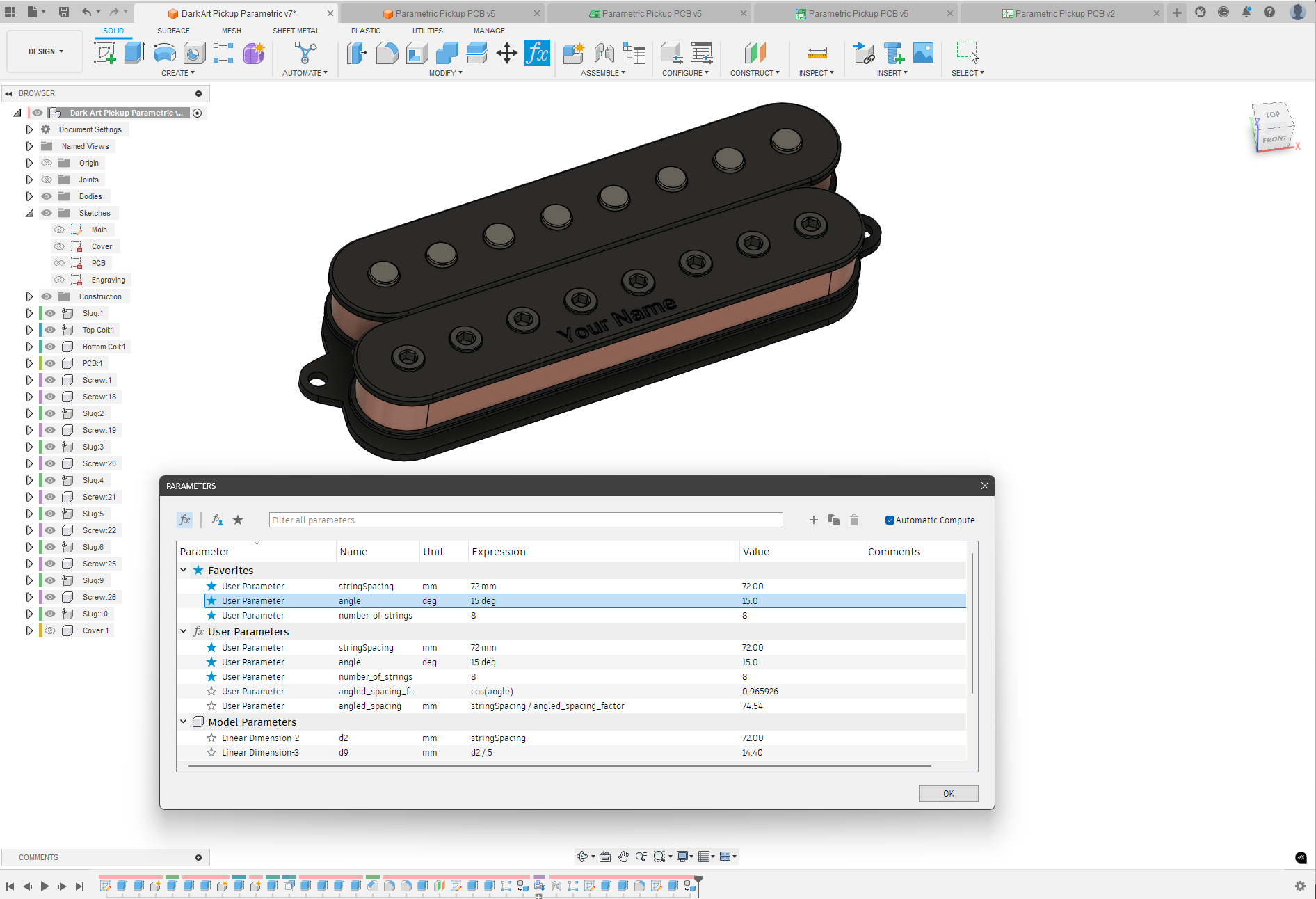Add a new user parameter with plus icon

pos(813,520)
